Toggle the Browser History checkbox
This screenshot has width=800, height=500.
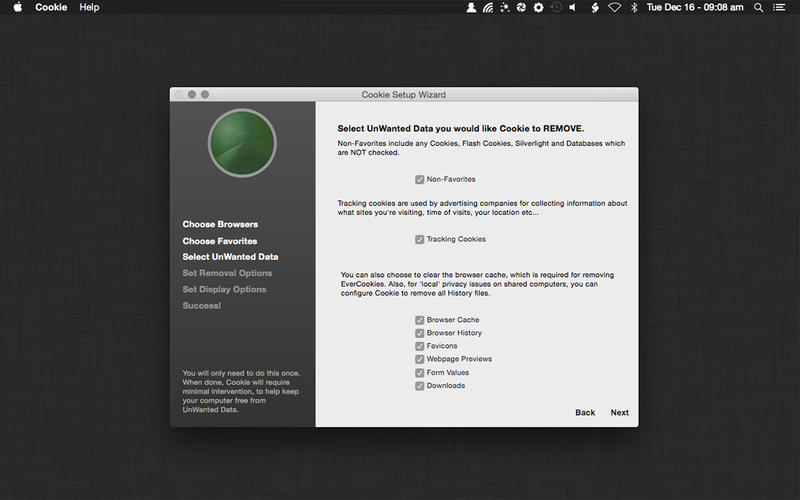(x=419, y=333)
